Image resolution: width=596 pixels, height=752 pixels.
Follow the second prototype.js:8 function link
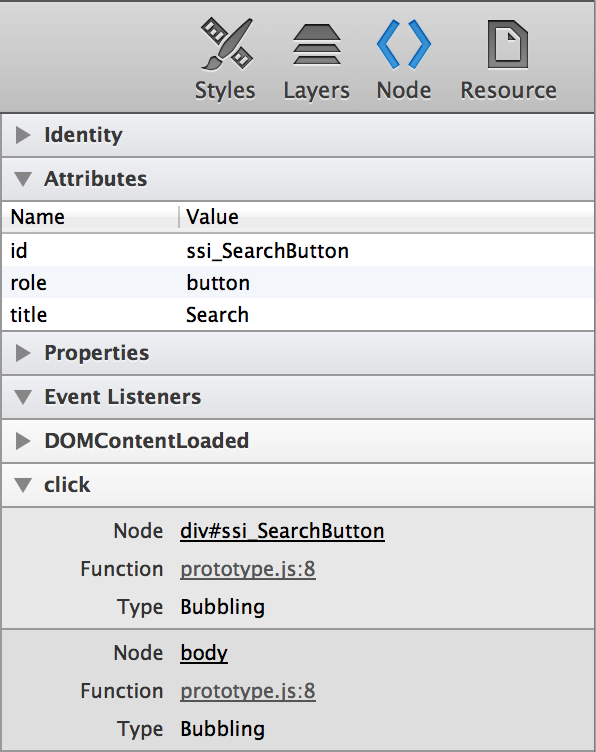[x=248, y=691]
